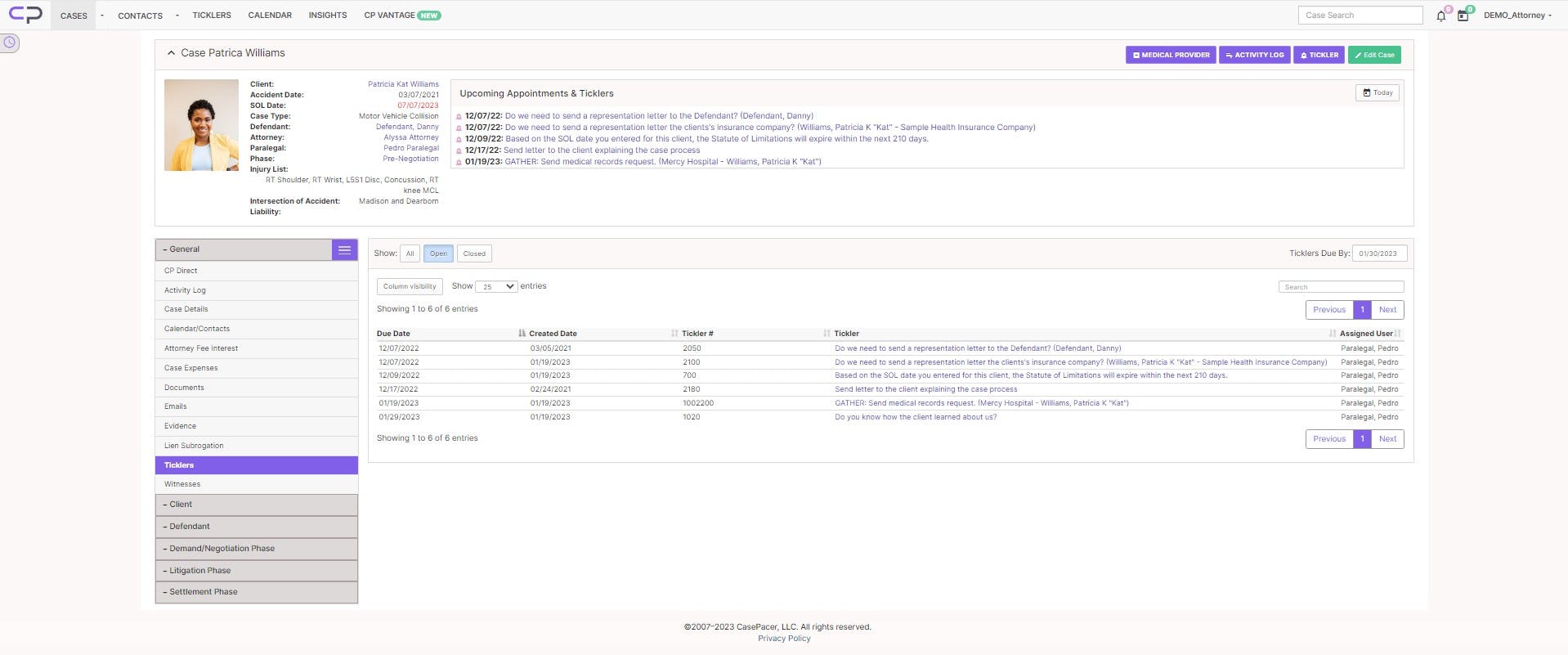Expand the Litigation Phase section
This screenshot has width=1568, height=655.
click(257, 571)
